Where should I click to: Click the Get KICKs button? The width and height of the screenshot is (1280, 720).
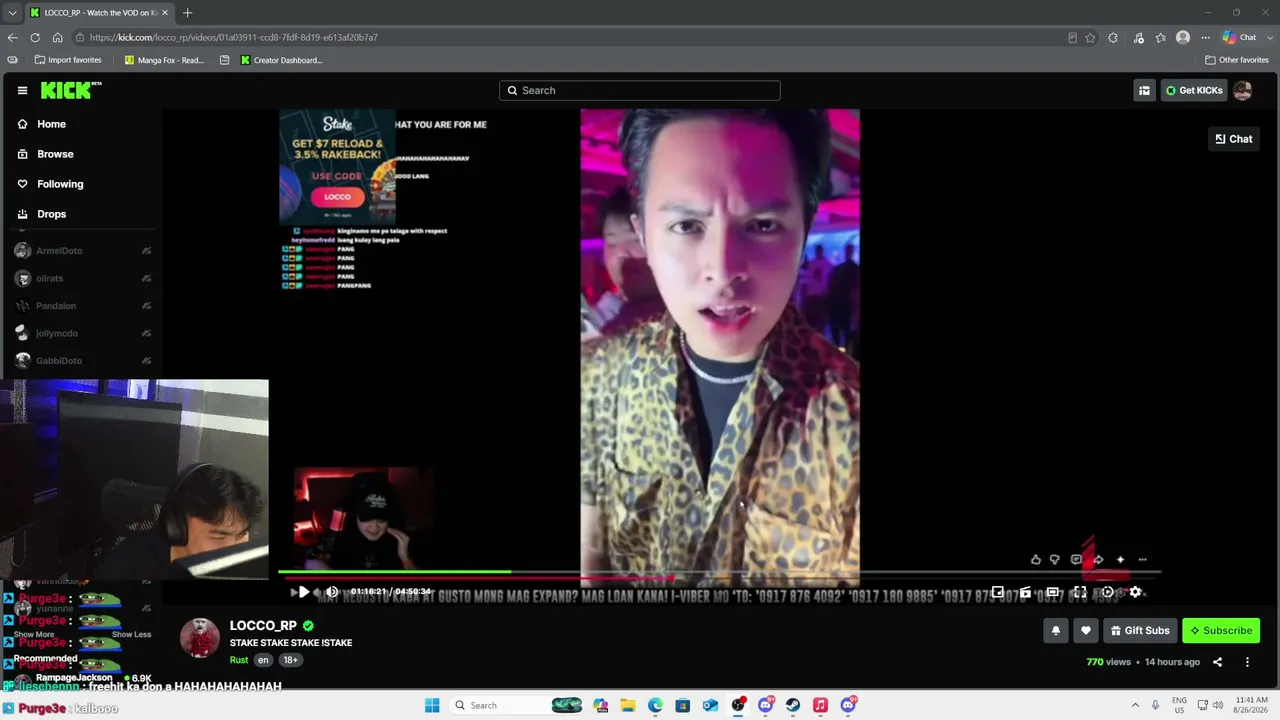click(x=1194, y=90)
